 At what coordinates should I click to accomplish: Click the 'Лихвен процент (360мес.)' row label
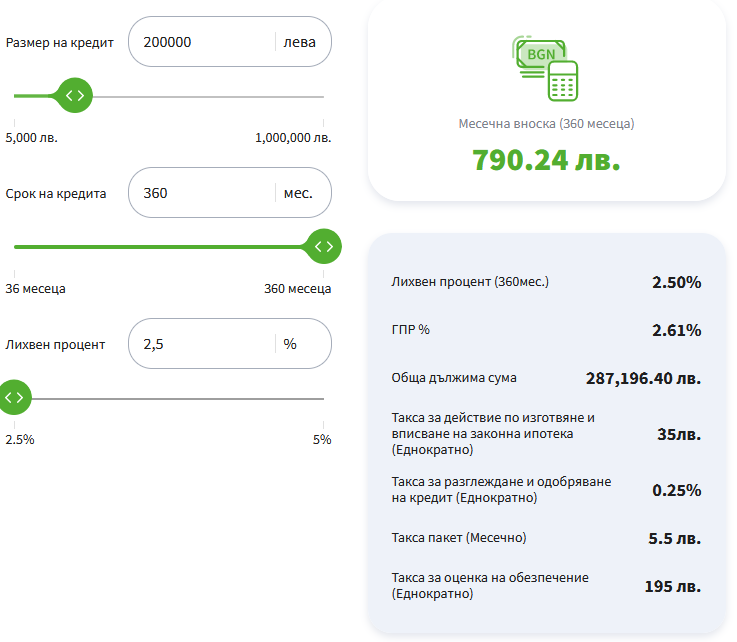click(470, 282)
